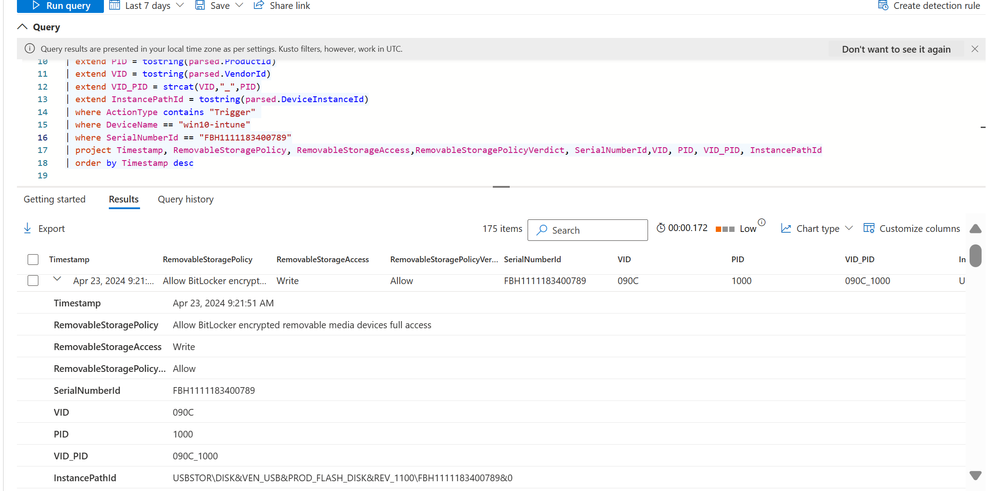Click query line 16 SerialNumberId filter
The height and width of the screenshot is (491, 999).
click(x=183, y=138)
